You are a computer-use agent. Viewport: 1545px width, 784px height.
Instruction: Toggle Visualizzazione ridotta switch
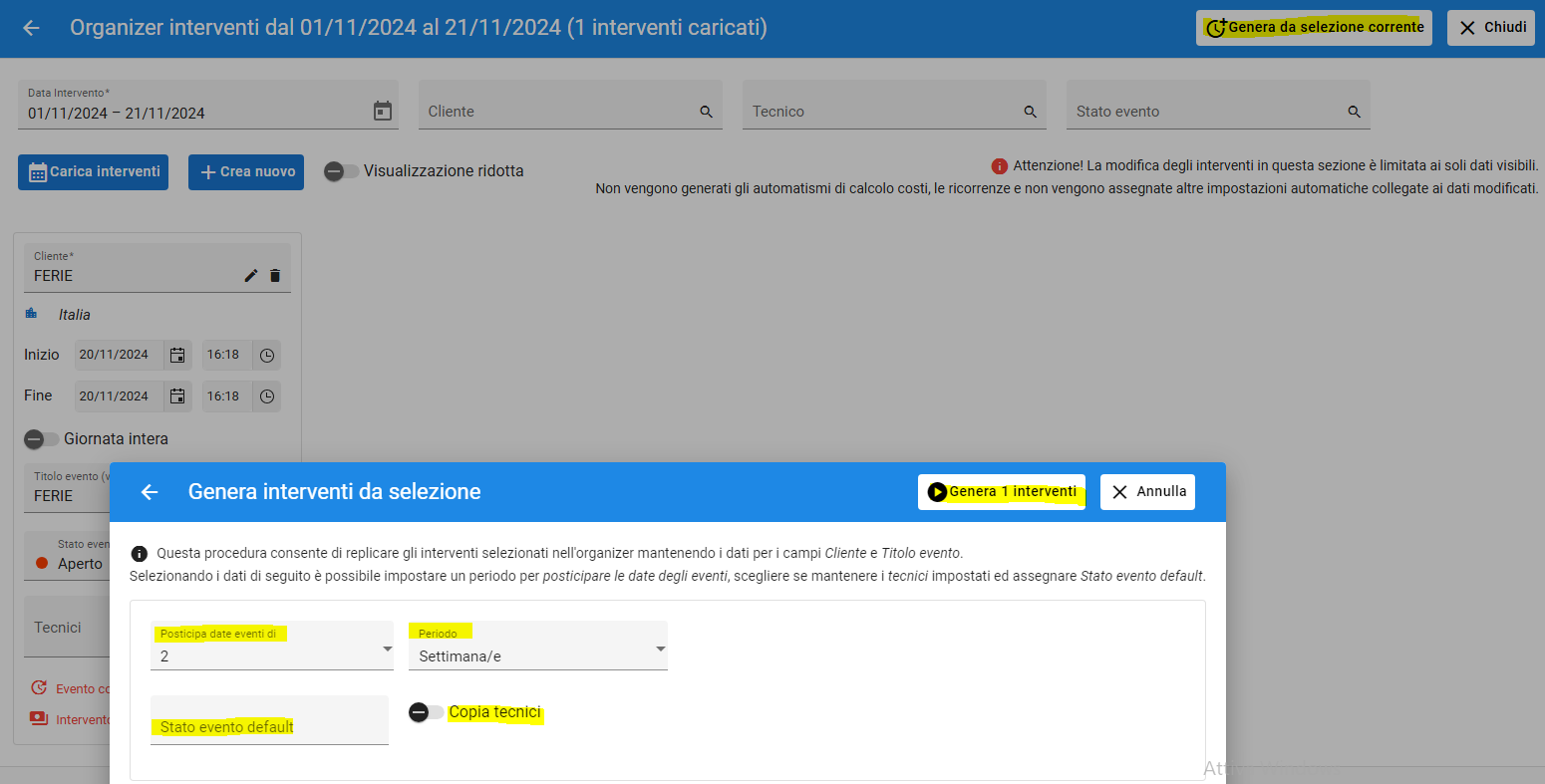(342, 171)
